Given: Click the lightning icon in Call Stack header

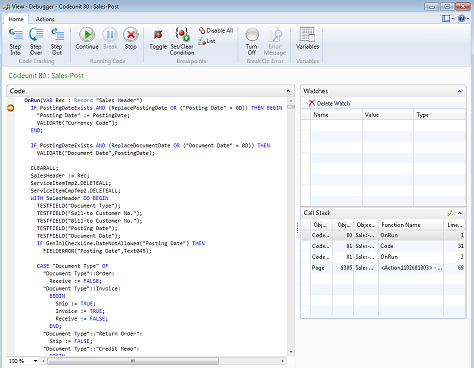Looking at the screenshot, I should [450, 213].
